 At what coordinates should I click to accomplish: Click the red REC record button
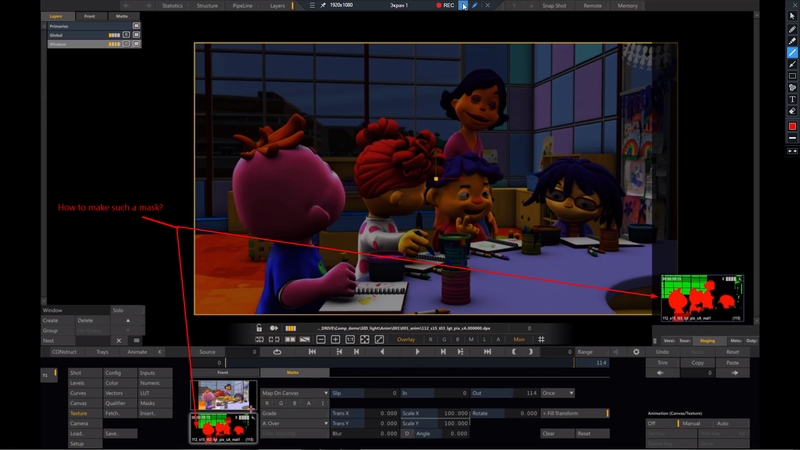point(446,6)
